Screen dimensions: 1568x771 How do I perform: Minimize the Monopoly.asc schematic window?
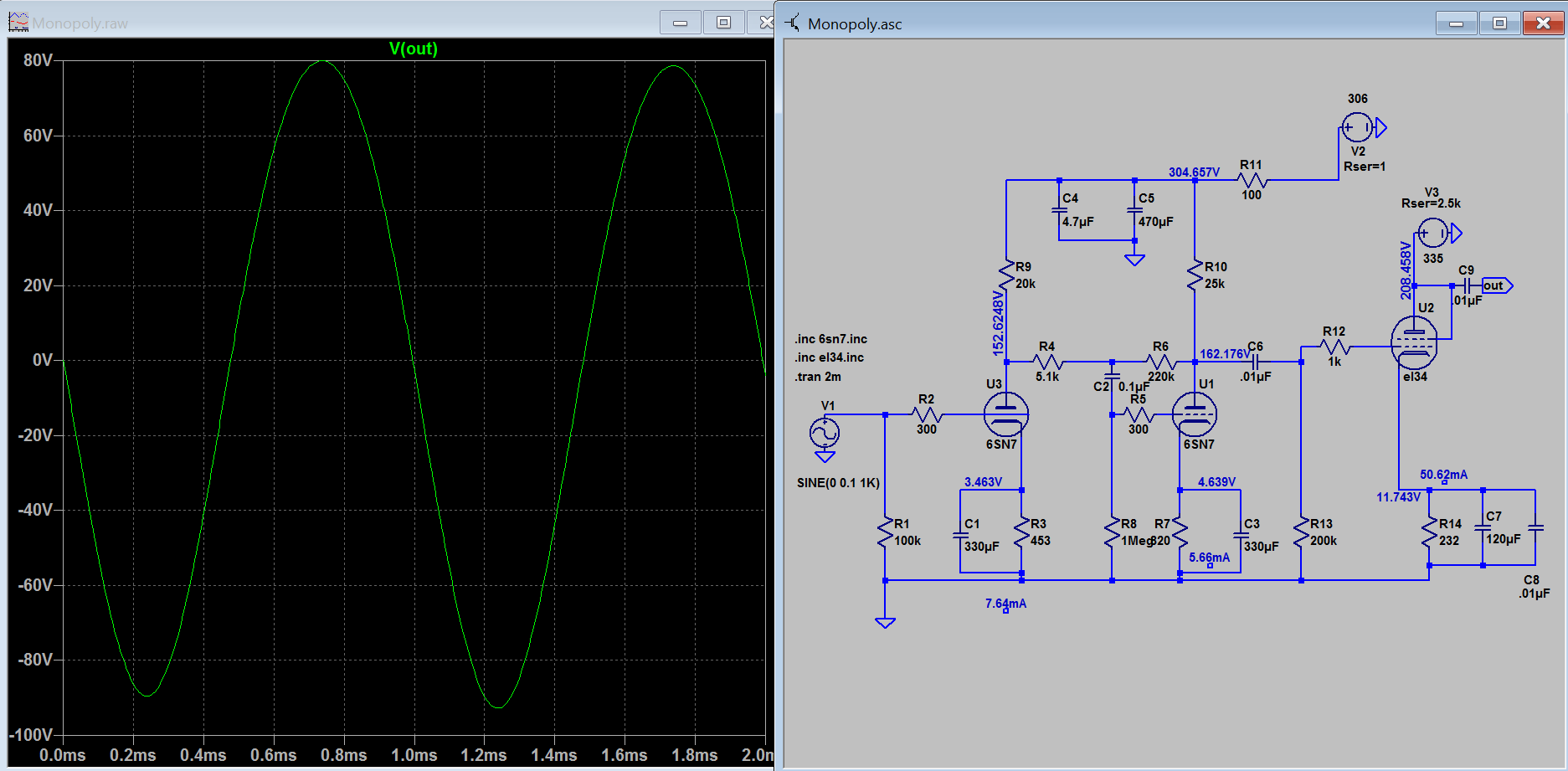(x=1457, y=23)
